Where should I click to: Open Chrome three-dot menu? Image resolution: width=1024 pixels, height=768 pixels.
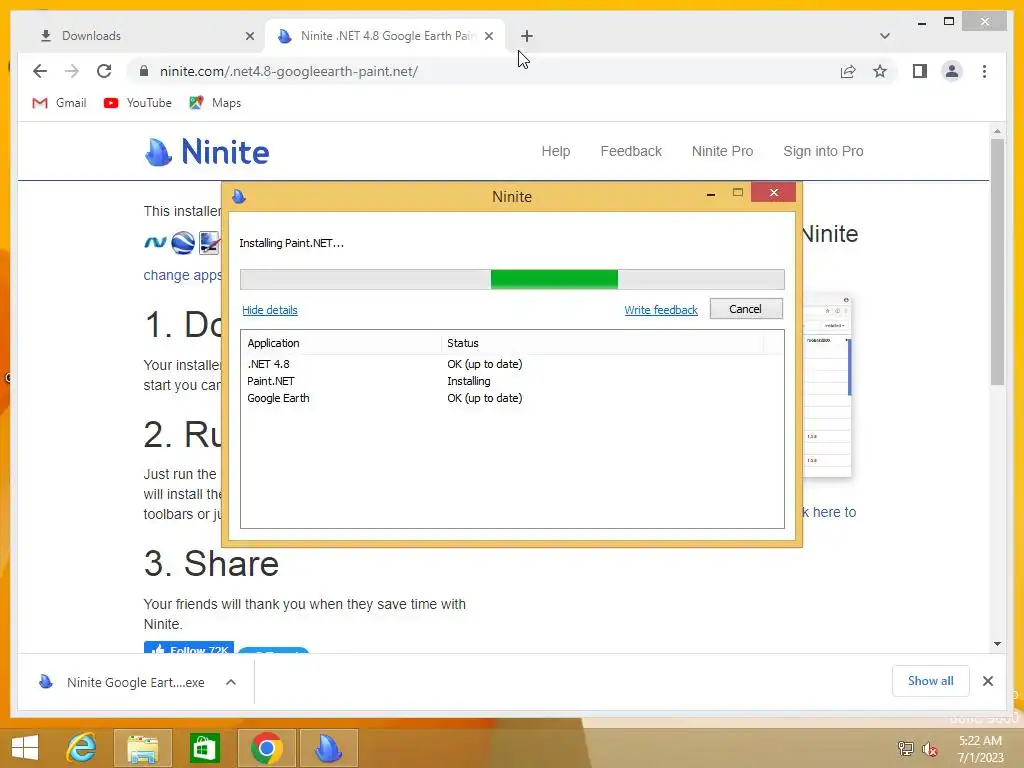click(984, 71)
